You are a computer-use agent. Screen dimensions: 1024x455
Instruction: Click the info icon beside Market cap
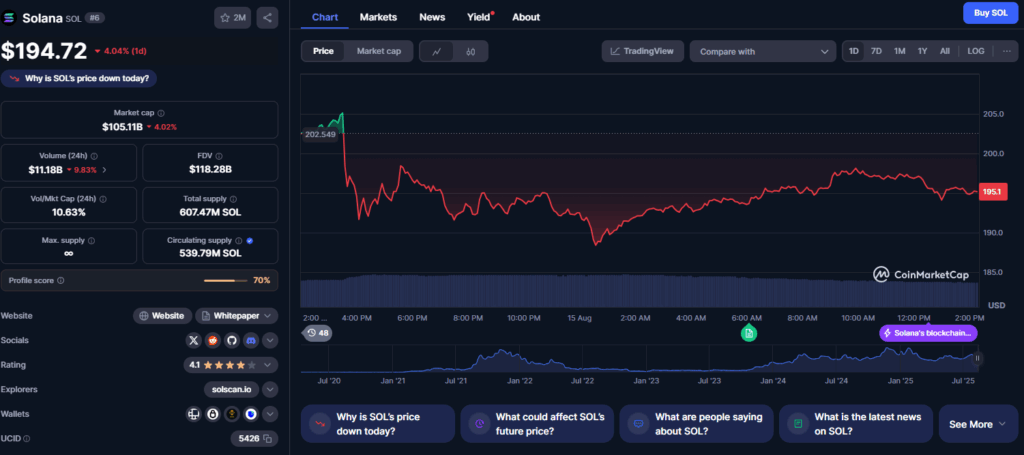(161, 113)
